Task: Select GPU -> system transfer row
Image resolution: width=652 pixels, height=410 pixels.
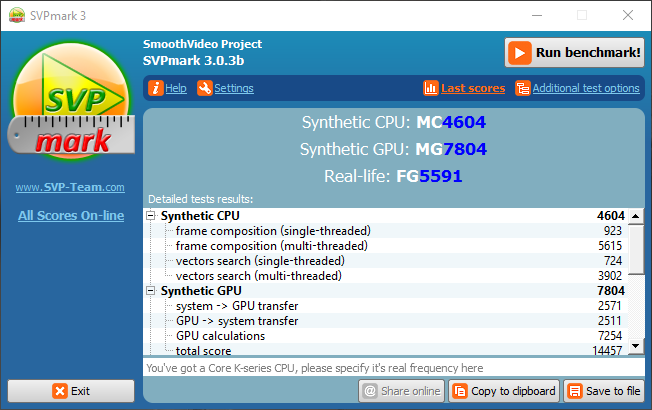Action: click(385, 321)
